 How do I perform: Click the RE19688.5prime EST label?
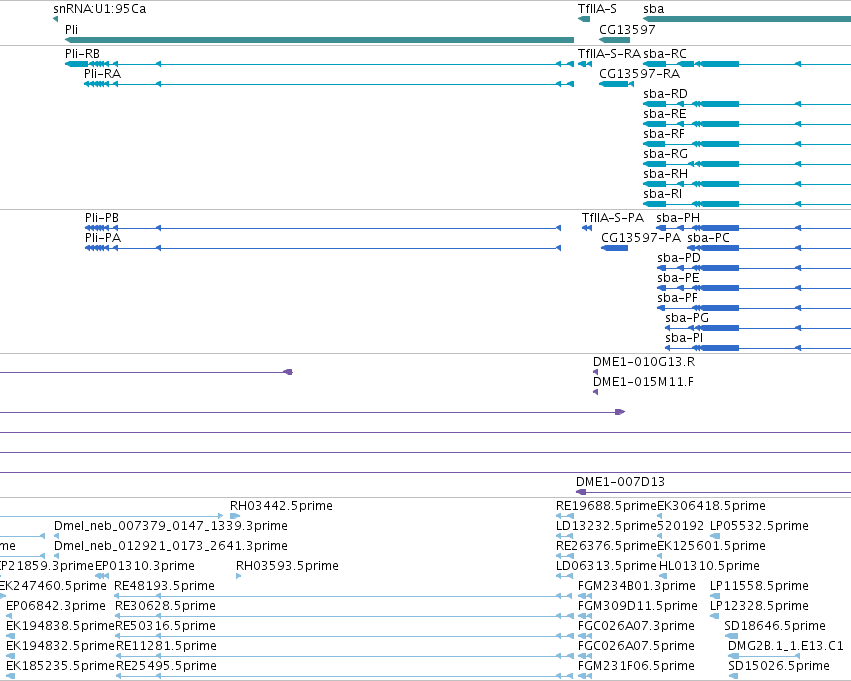[606, 506]
